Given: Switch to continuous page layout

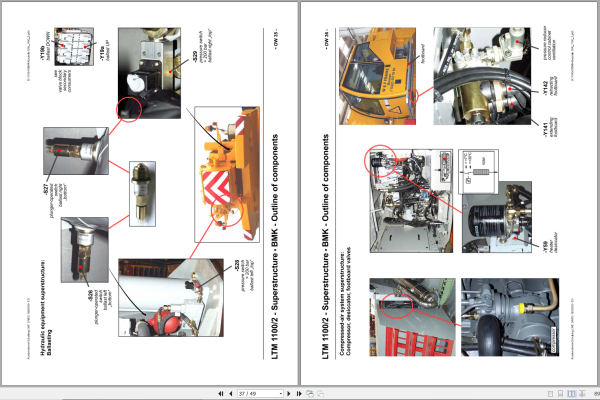Looking at the screenshot, I should [x=561, y=393].
